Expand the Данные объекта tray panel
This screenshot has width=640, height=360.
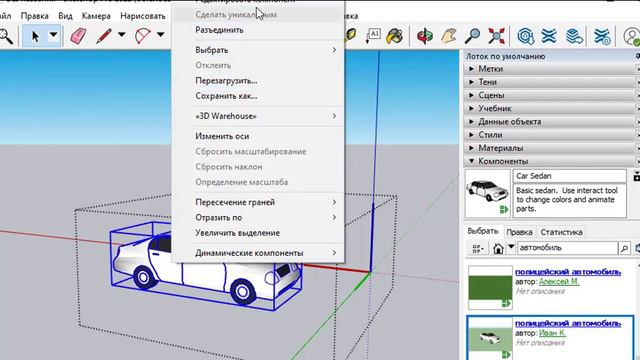(551, 122)
